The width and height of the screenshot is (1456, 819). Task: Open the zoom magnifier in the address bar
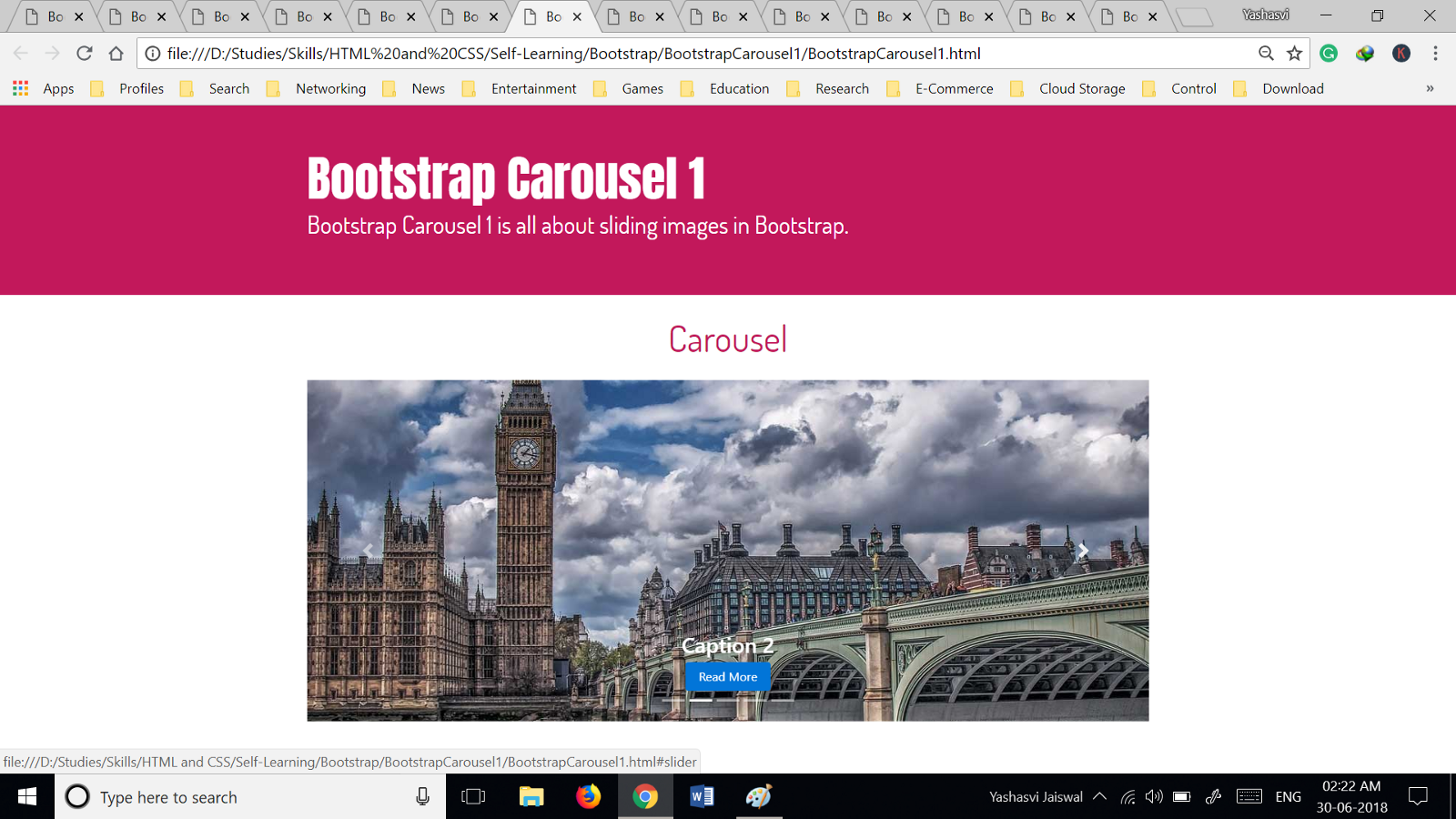[1266, 54]
